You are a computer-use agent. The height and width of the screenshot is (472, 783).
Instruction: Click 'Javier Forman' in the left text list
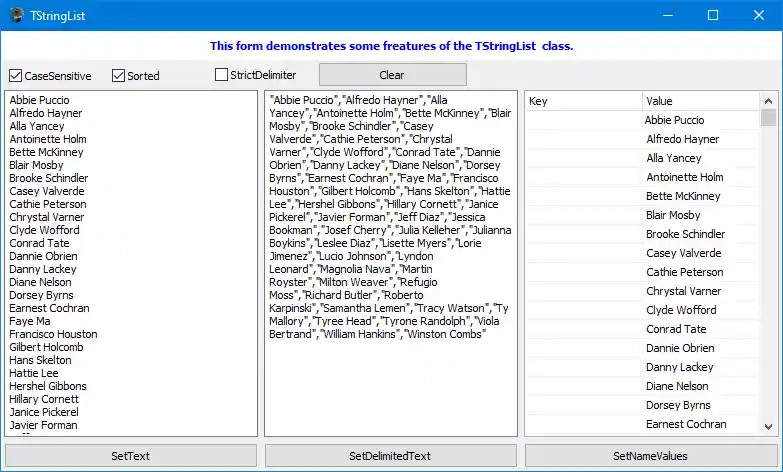(43, 425)
